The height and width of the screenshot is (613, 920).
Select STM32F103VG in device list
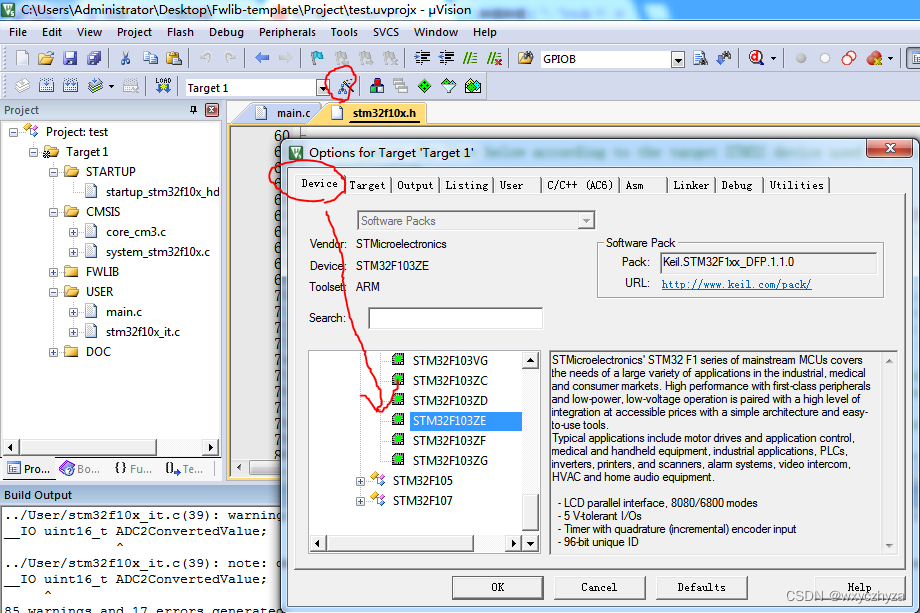[449, 361]
